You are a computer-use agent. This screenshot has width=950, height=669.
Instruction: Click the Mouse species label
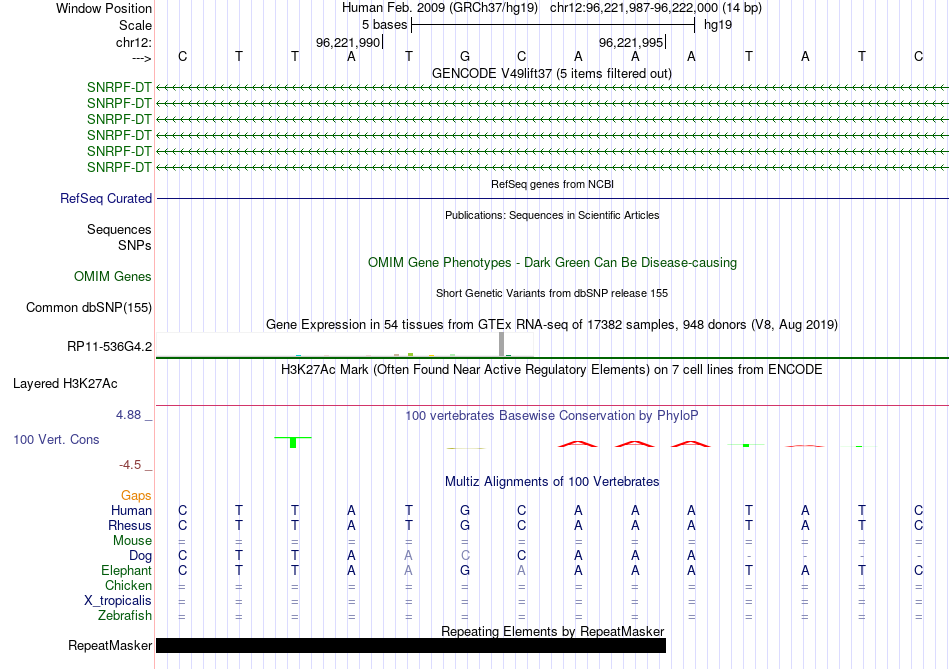coord(132,541)
